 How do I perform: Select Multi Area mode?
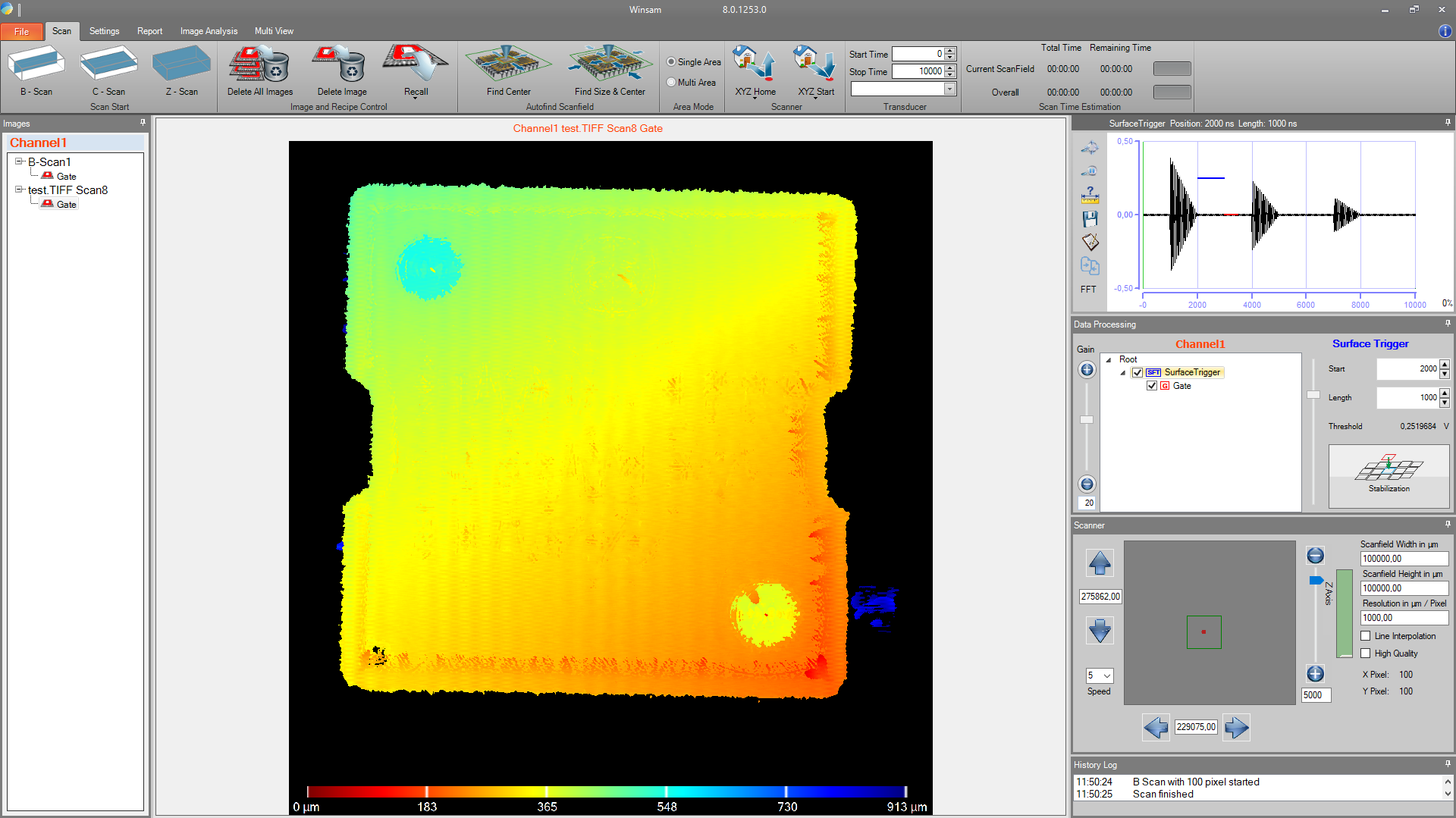[671, 83]
